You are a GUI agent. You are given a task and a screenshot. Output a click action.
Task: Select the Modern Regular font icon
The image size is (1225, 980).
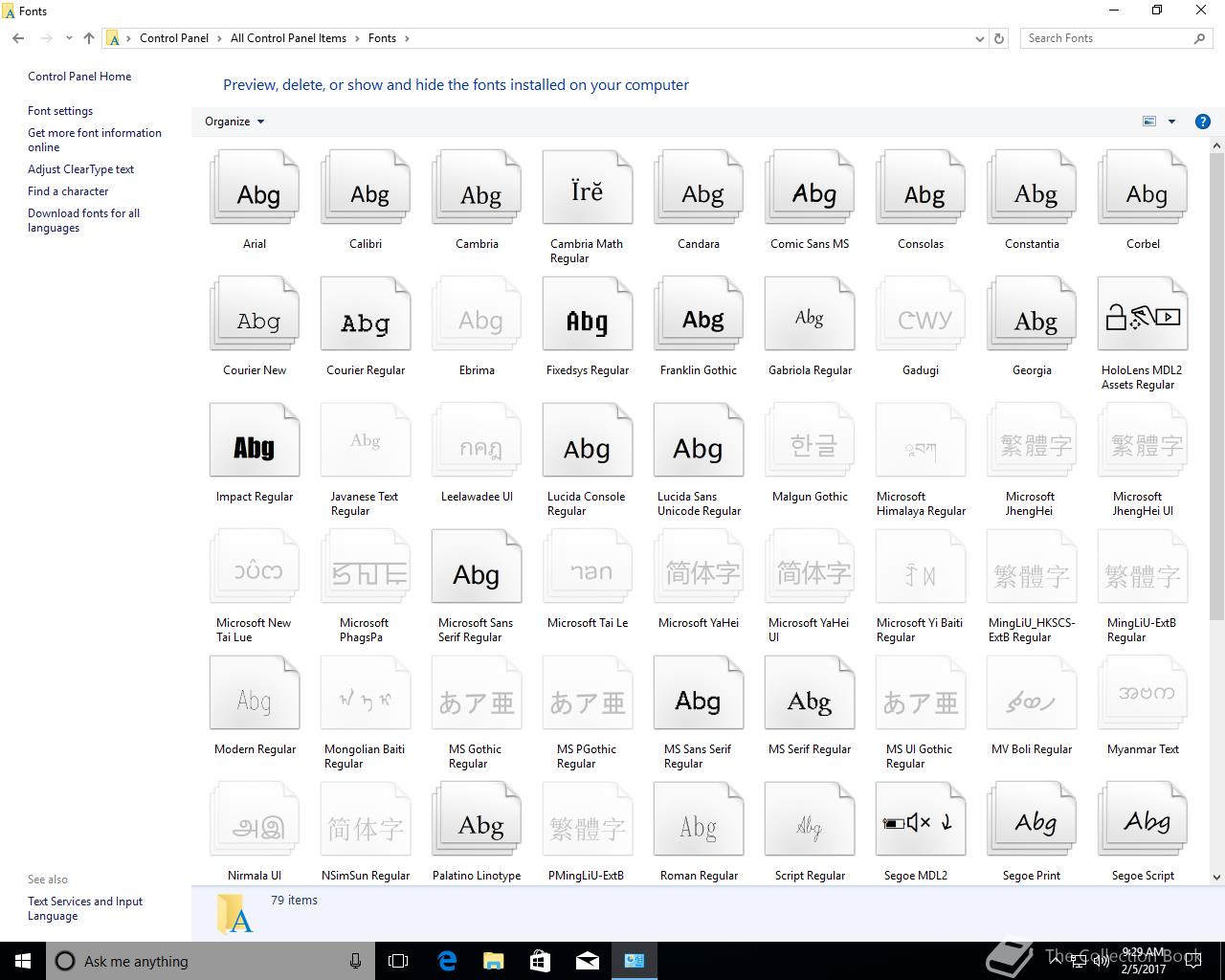pyautogui.click(x=255, y=693)
